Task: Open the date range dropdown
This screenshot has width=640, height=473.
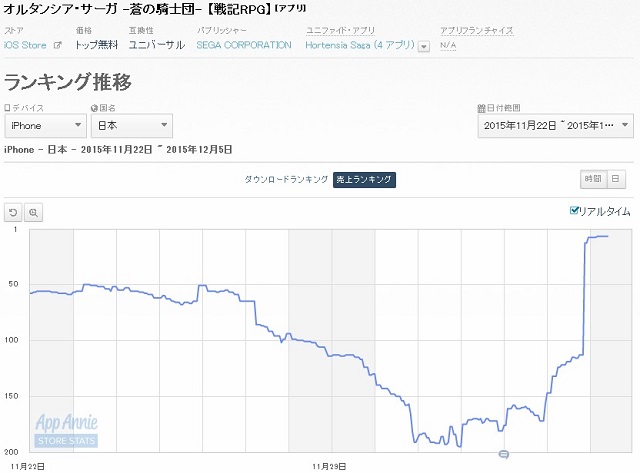Action: click(555, 125)
